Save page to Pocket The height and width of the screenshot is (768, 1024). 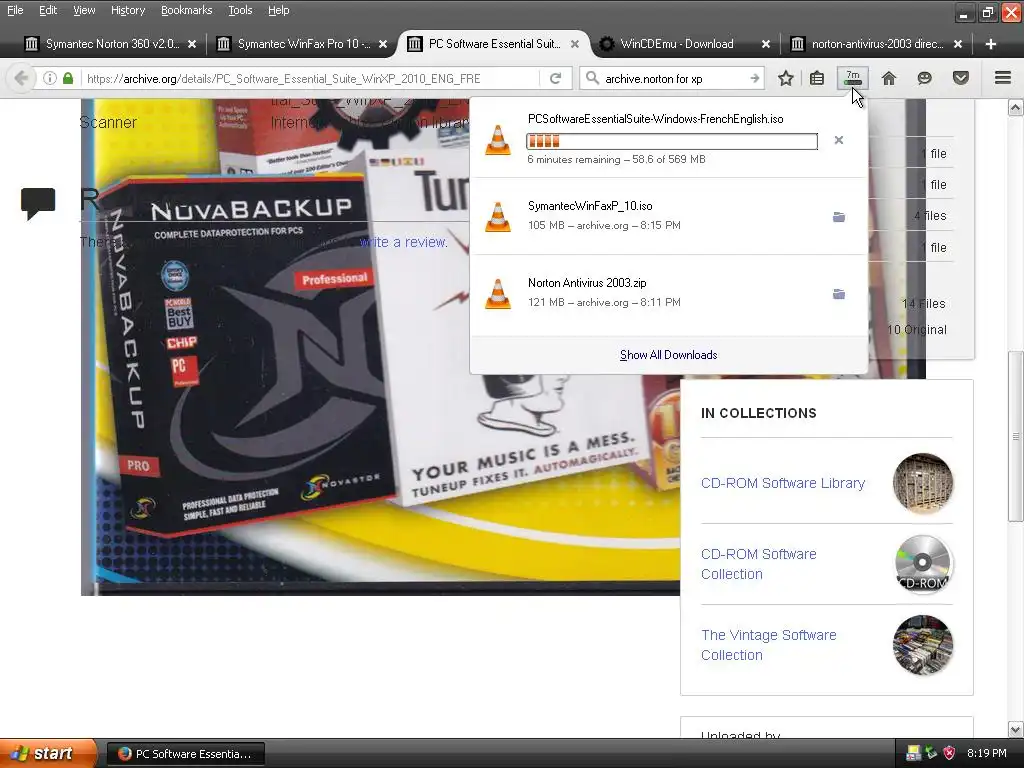[x=961, y=78]
